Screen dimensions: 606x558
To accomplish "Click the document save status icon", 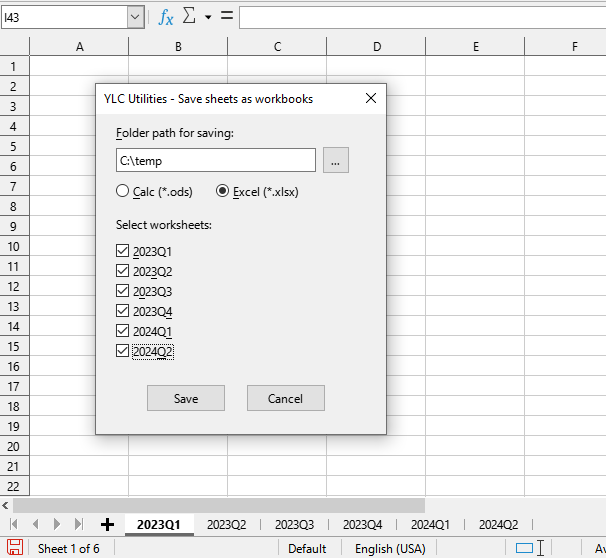I will coord(15,548).
